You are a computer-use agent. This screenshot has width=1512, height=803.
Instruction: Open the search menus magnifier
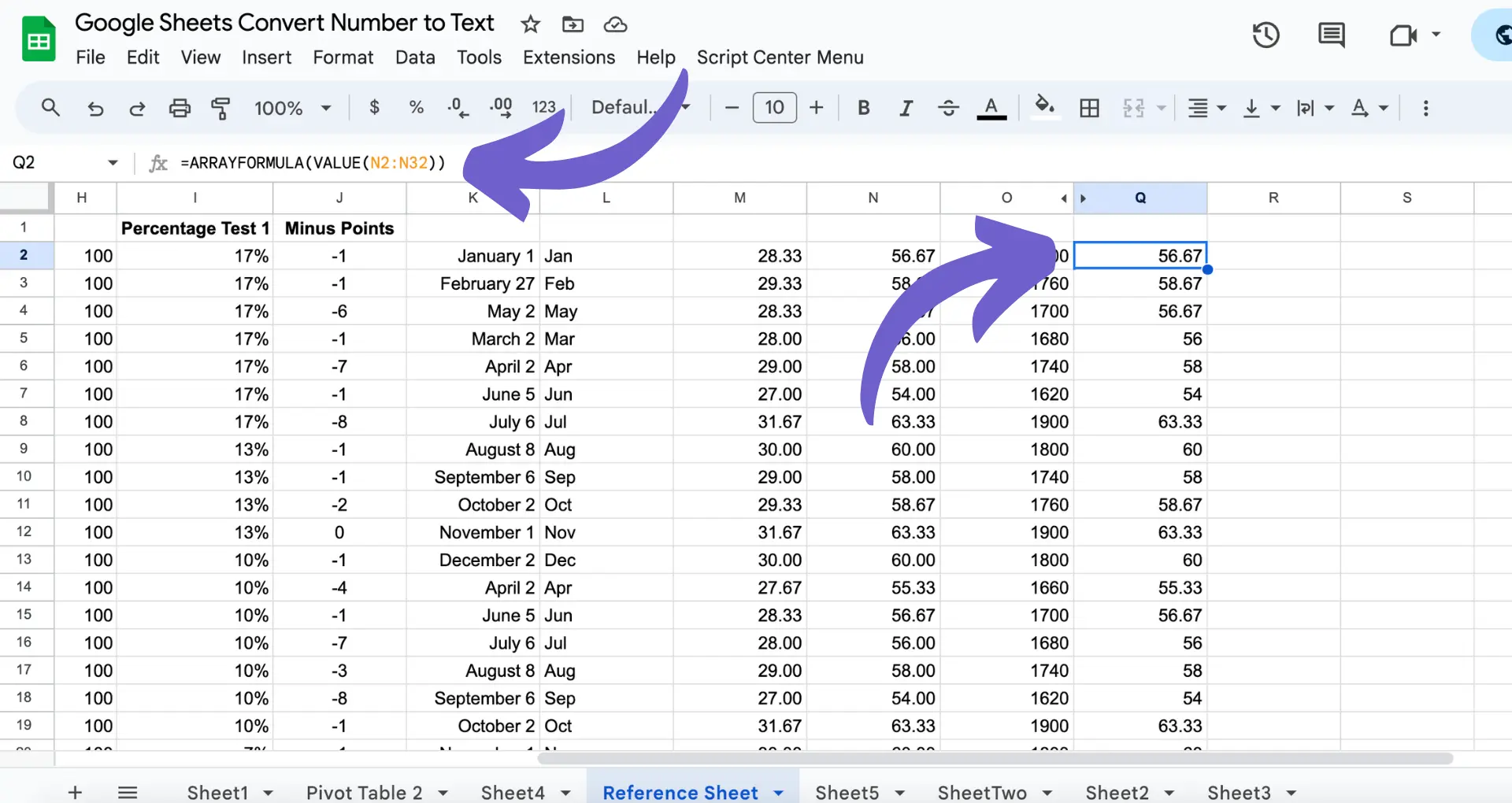(x=50, y=108)
